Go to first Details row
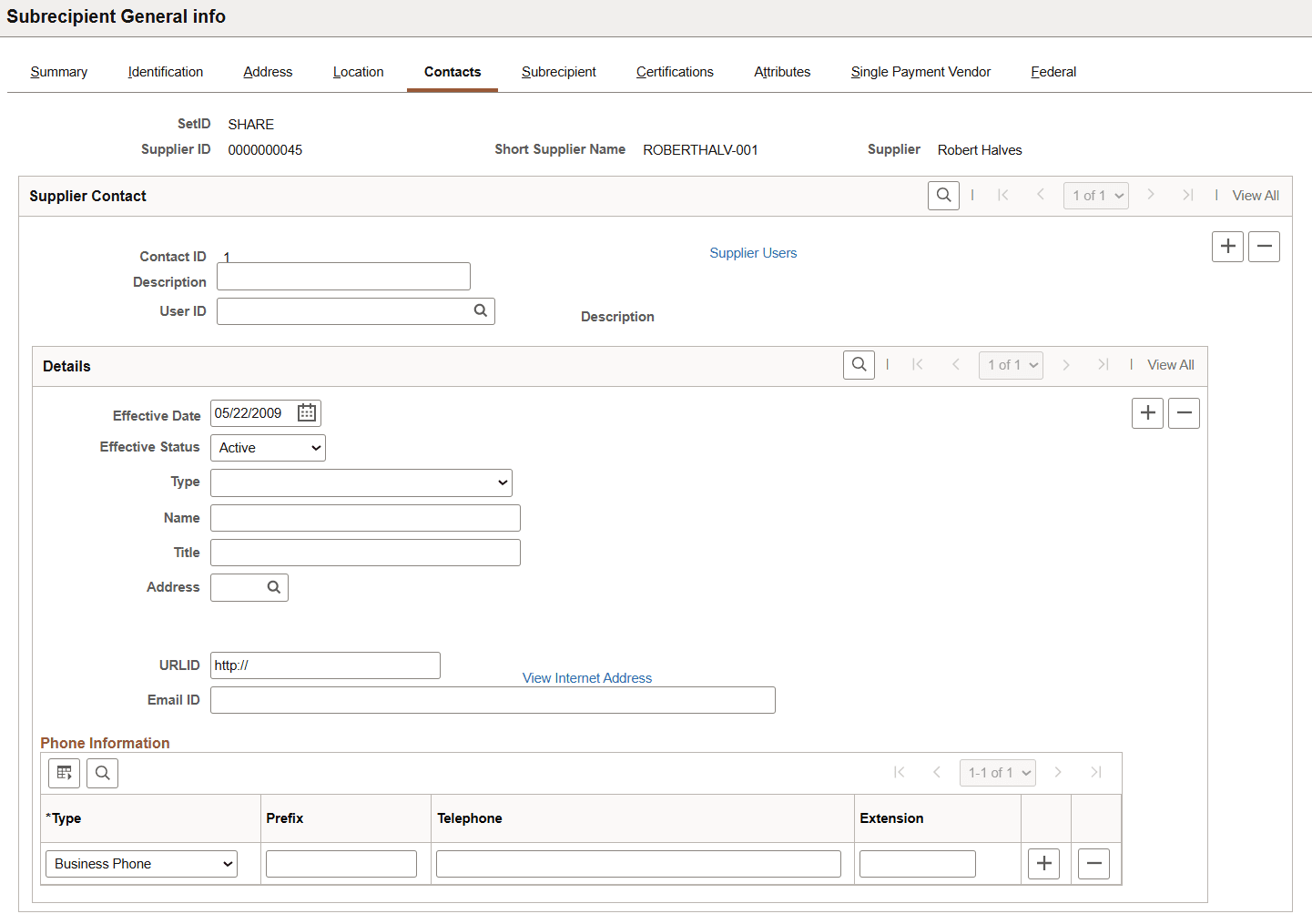The image size is (1312, 924). pyautogui.click(x=918, y=364)
